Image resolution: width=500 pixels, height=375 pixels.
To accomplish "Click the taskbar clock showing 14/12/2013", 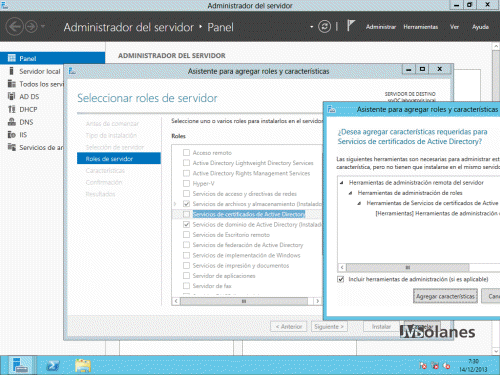I will pos(473,365).
